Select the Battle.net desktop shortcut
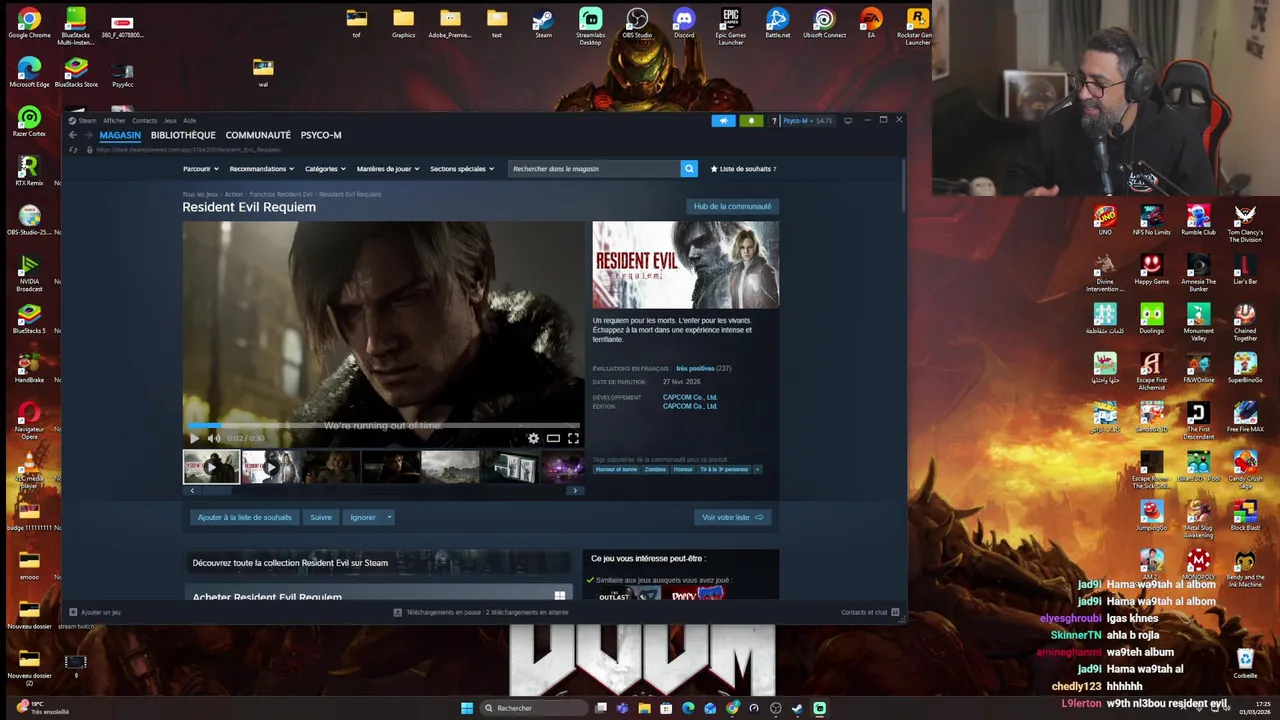 (x=777, y=24)
